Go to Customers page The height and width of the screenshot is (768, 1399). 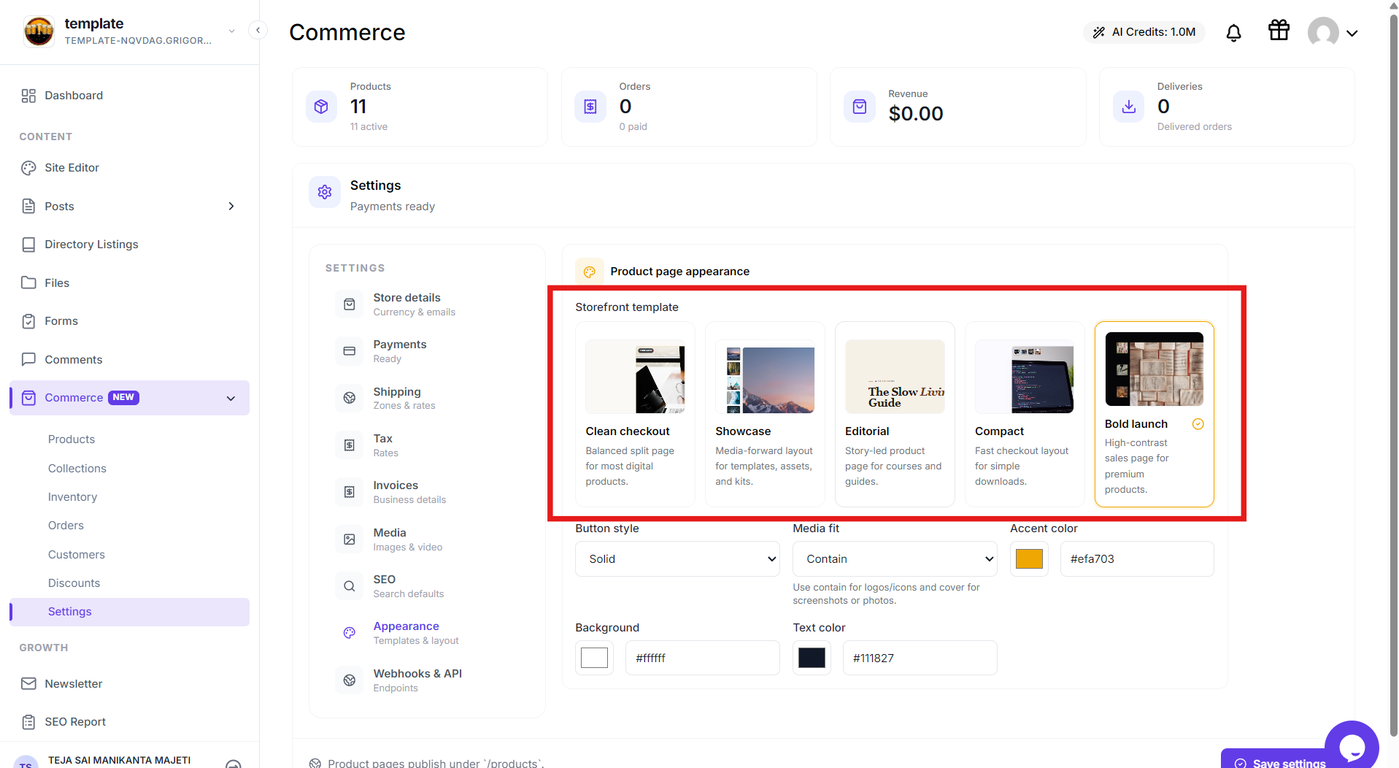pos(76,554)
